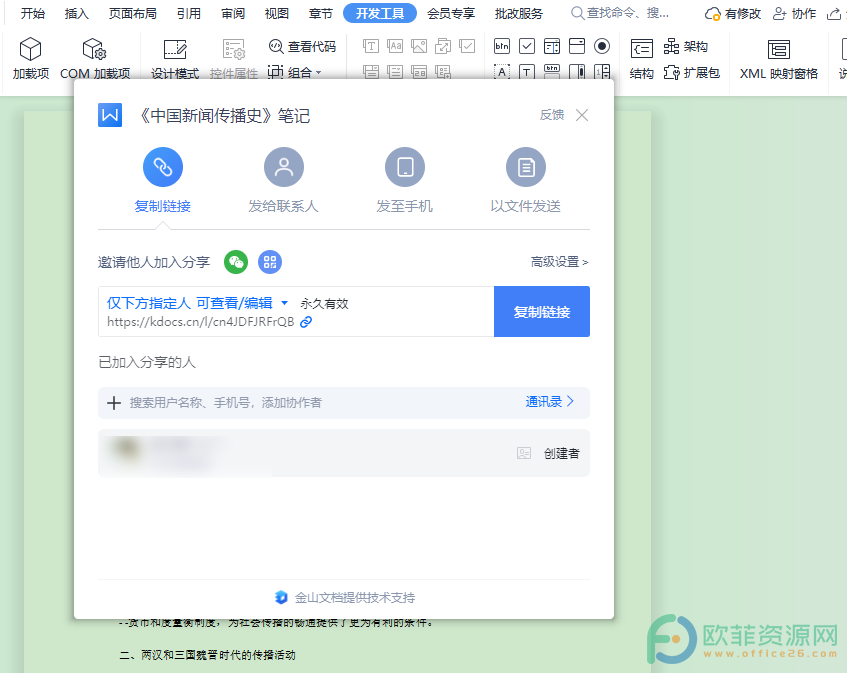This screenshot has width=847, height=673.
Task: Insert a checkbox form control
Action: [527, 46]
